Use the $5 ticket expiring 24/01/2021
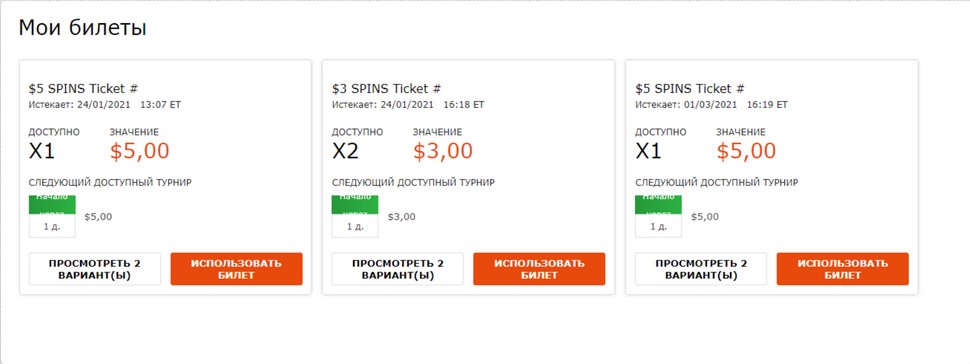 [x=236, y=269]
